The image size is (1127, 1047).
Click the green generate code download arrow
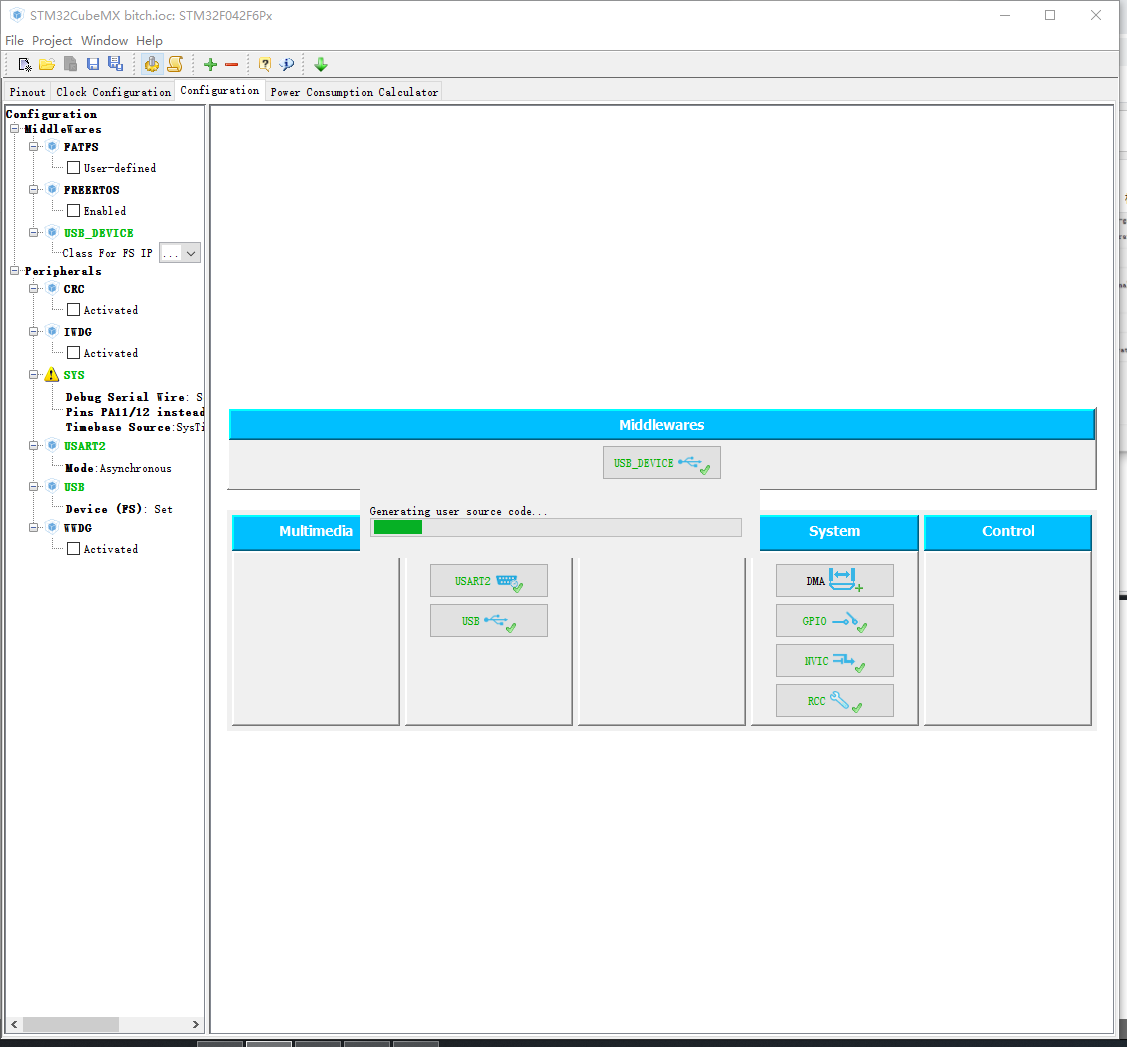(x=320, y=63)
